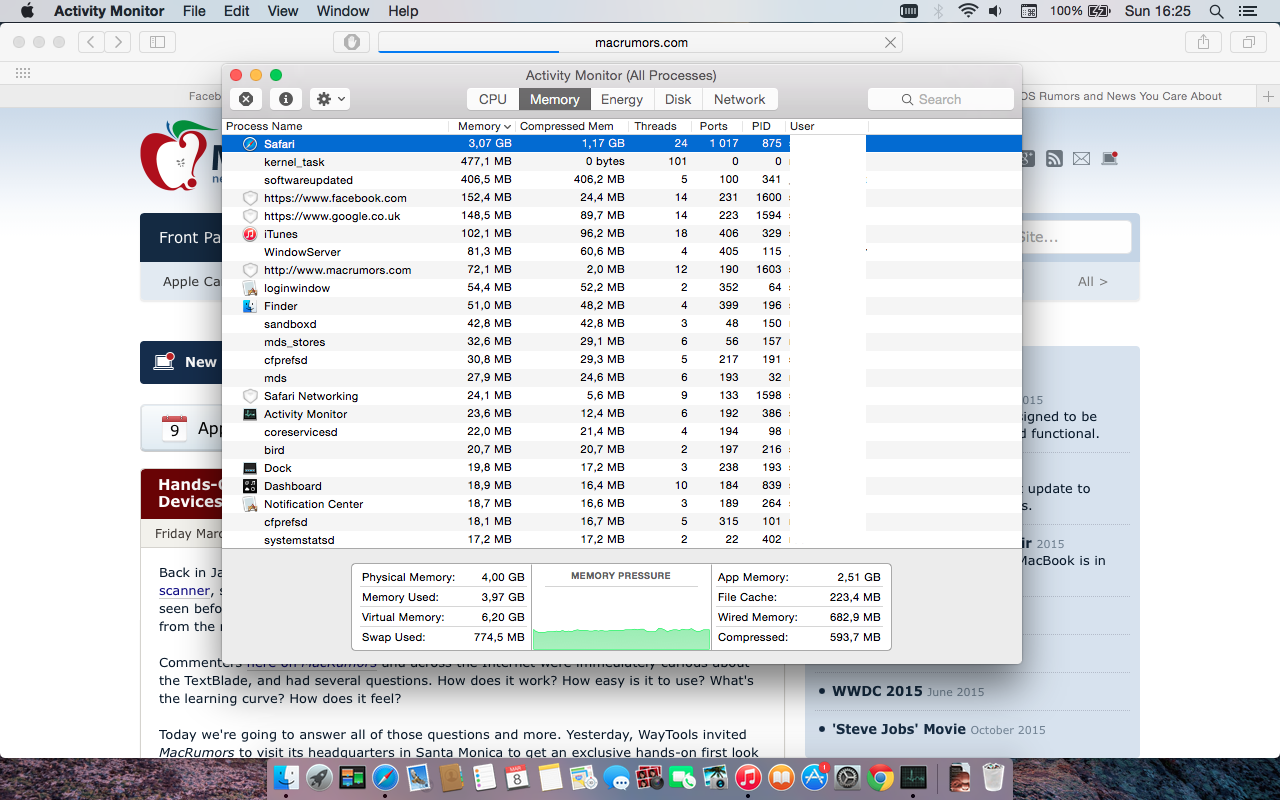Go back in the Safari window
Viewport: 1280px width, 800px height.
pos(91,42)
